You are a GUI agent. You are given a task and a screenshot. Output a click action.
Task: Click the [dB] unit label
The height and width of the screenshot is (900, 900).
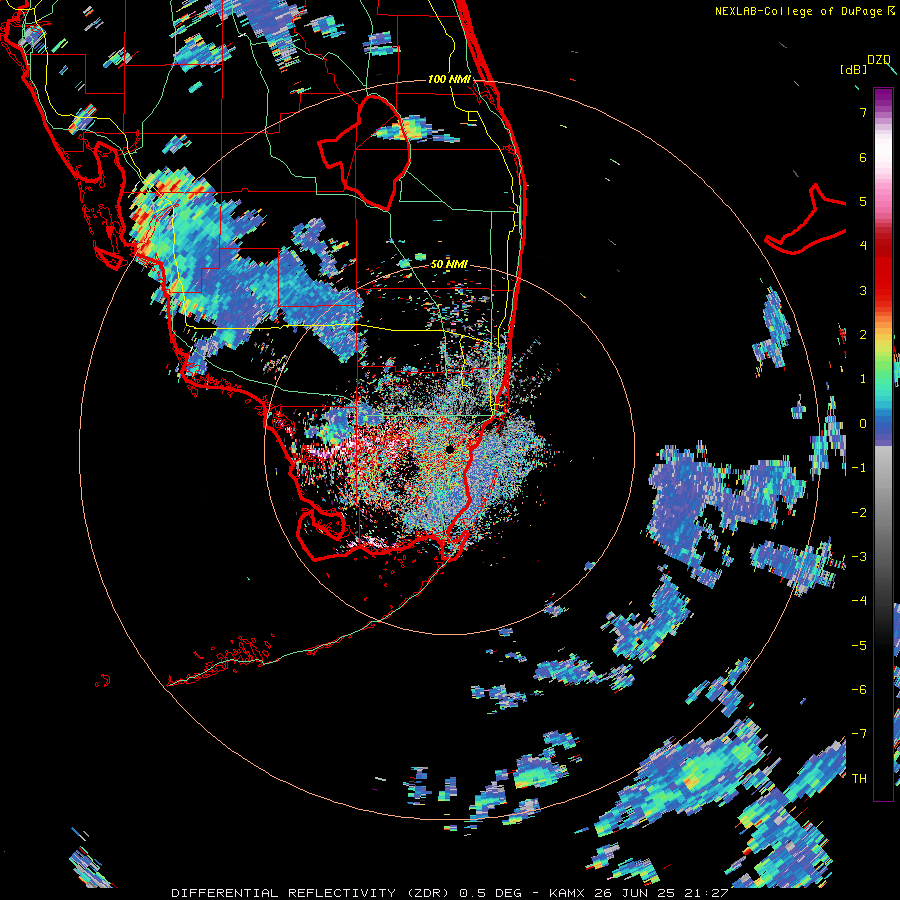(854, 69)
